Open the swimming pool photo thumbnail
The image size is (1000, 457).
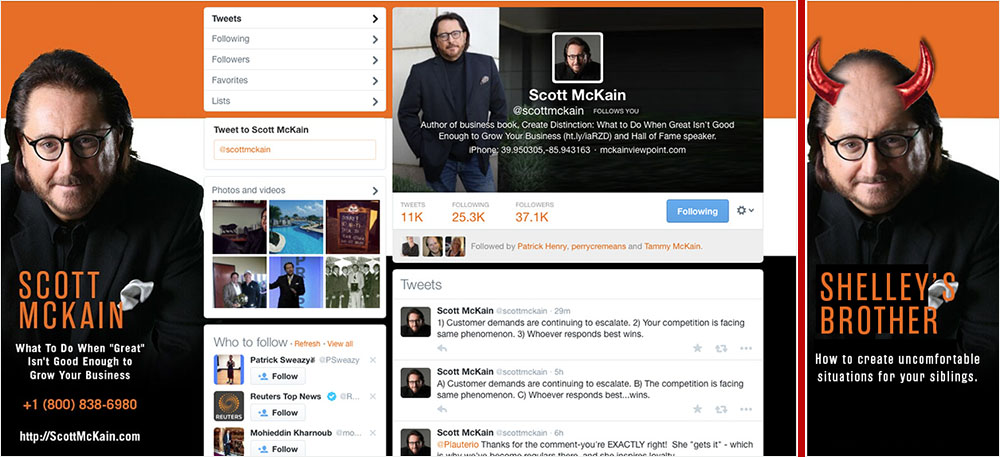pos(296,227)
